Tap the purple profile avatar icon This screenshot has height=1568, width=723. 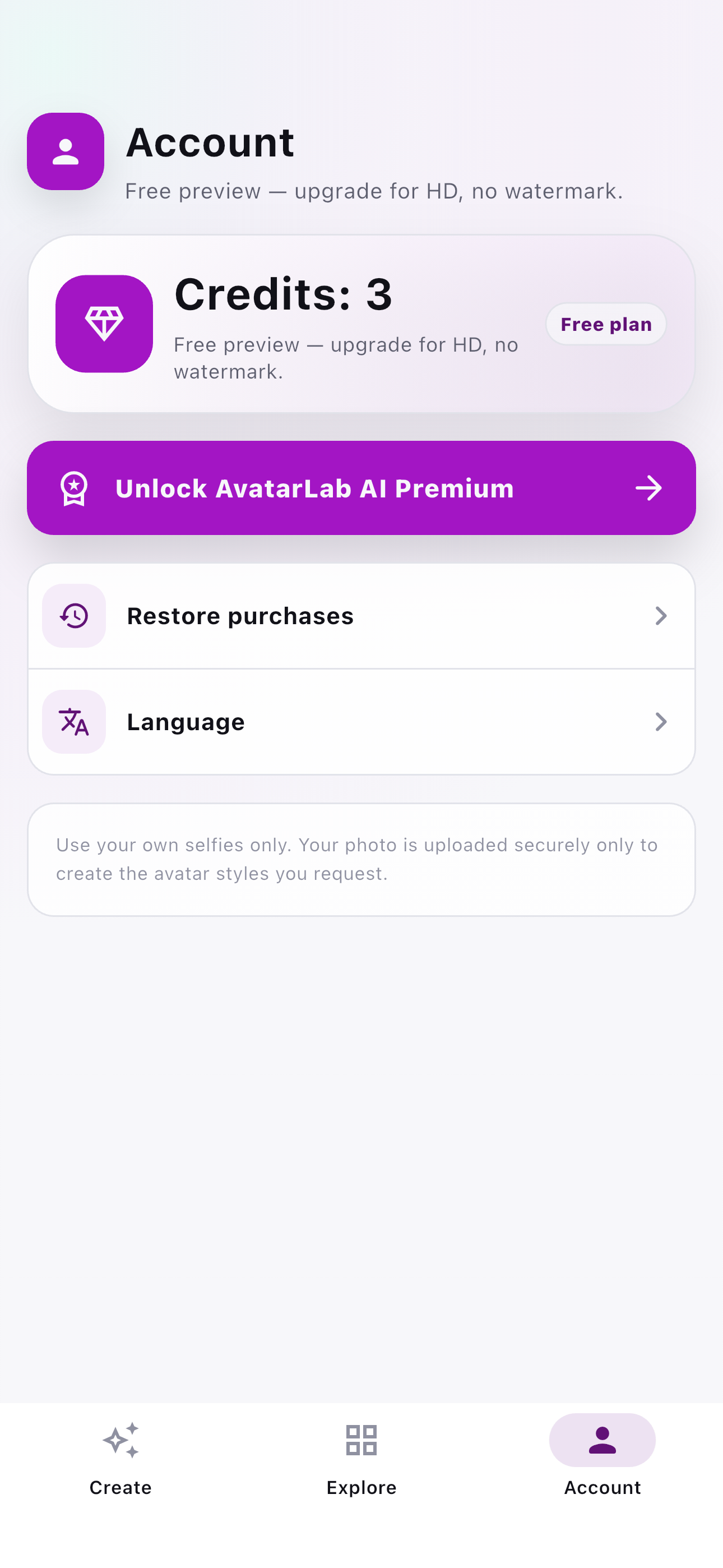(65, 151)
